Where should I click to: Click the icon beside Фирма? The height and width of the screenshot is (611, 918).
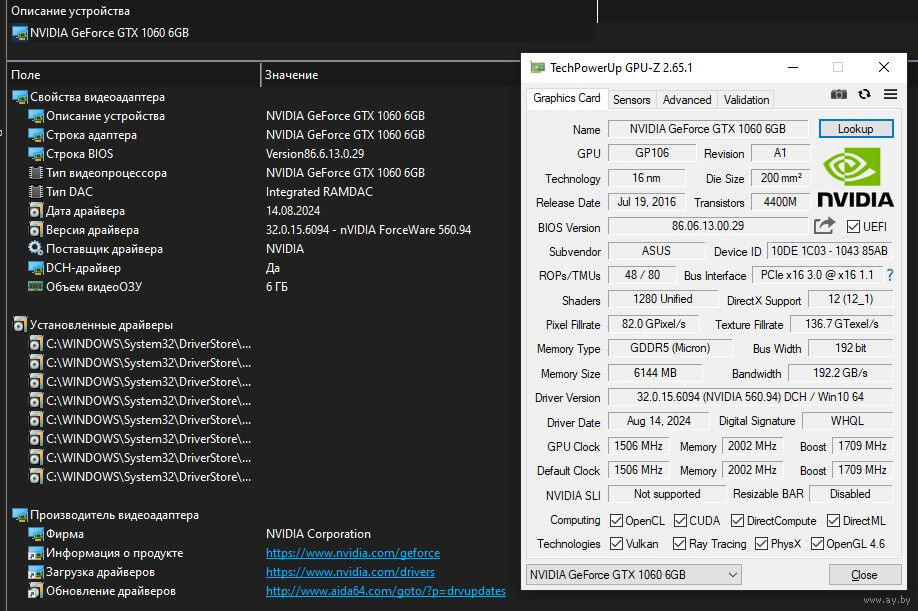[x=36, y=534]
